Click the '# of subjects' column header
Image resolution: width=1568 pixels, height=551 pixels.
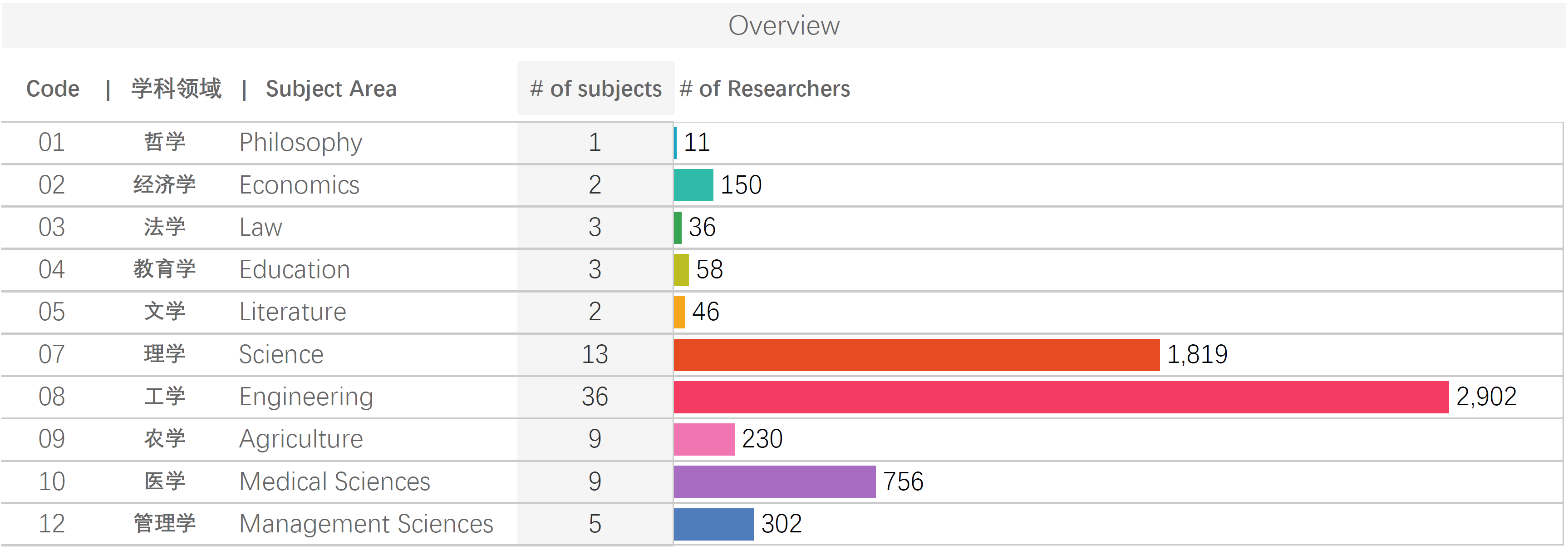595,89
